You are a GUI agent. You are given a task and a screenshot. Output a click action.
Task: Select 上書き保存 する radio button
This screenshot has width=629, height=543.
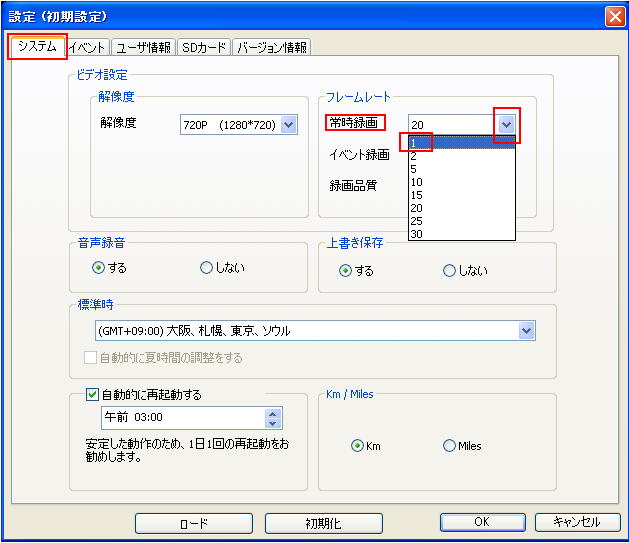pyautogui.click(x=345, y=271)
